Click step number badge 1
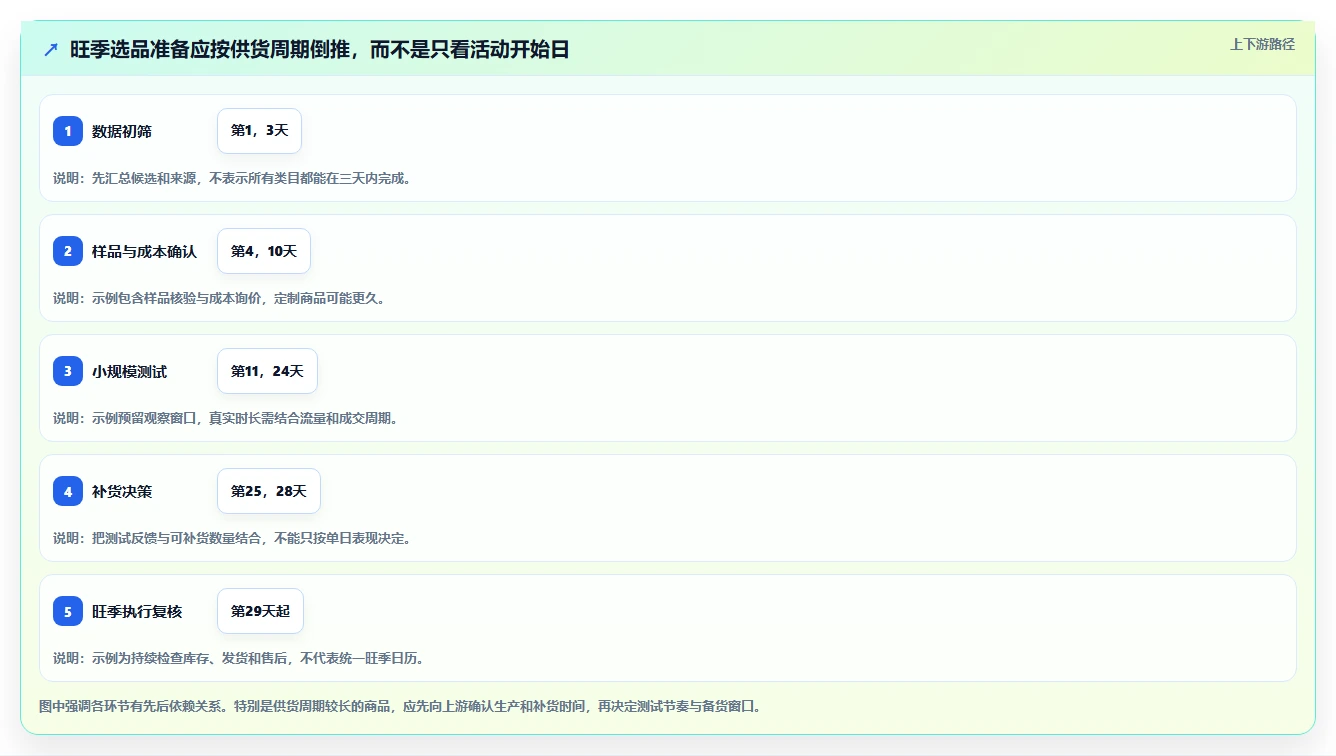Screen dimensions: 1336x756 coord(68,131)
